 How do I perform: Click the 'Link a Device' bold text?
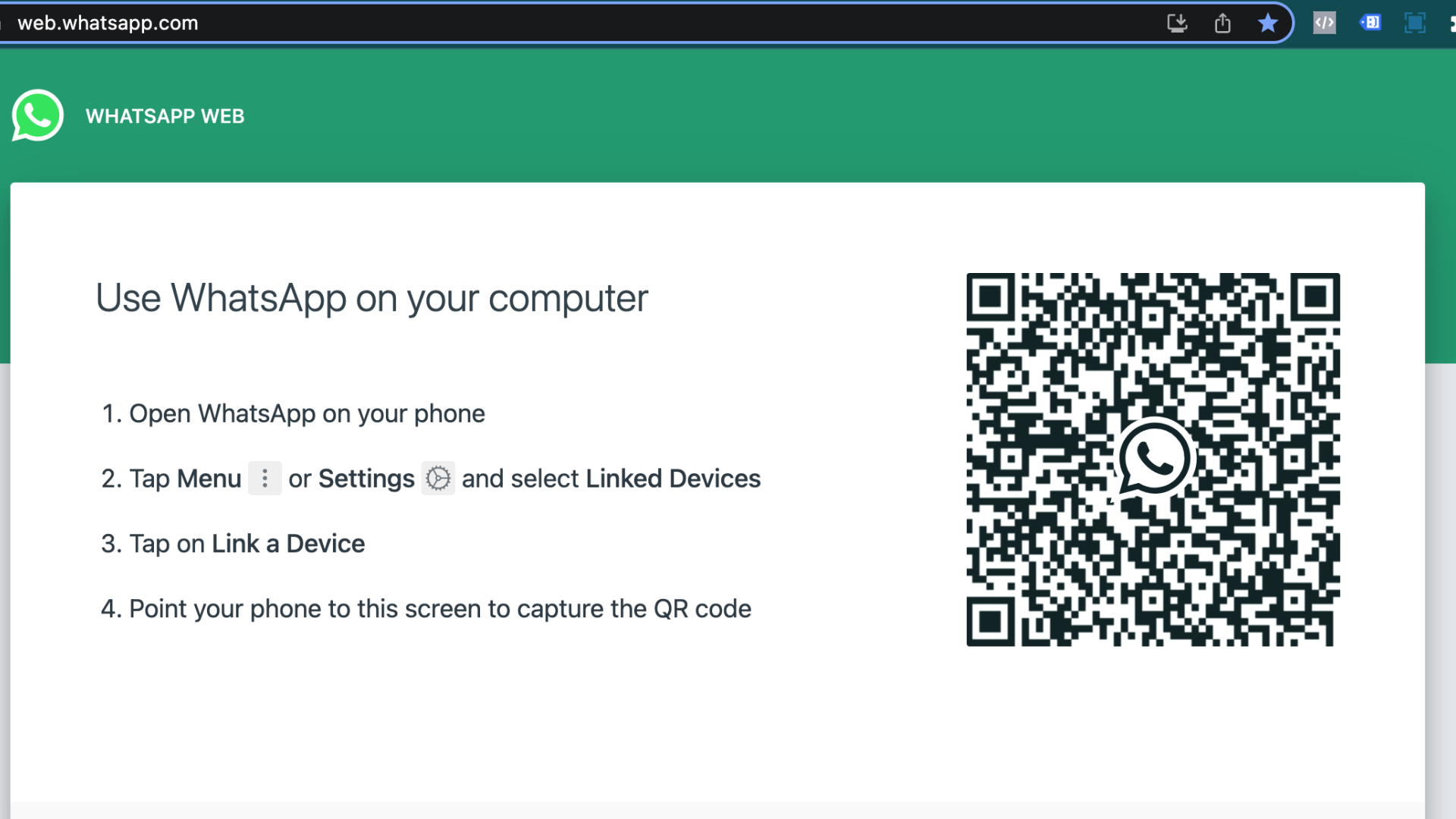(288, 544)
